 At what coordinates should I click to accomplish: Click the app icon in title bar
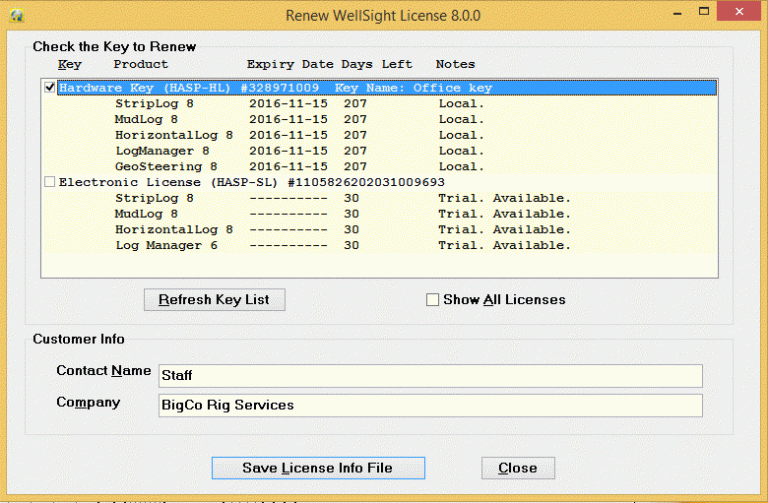tap(15, 16)
